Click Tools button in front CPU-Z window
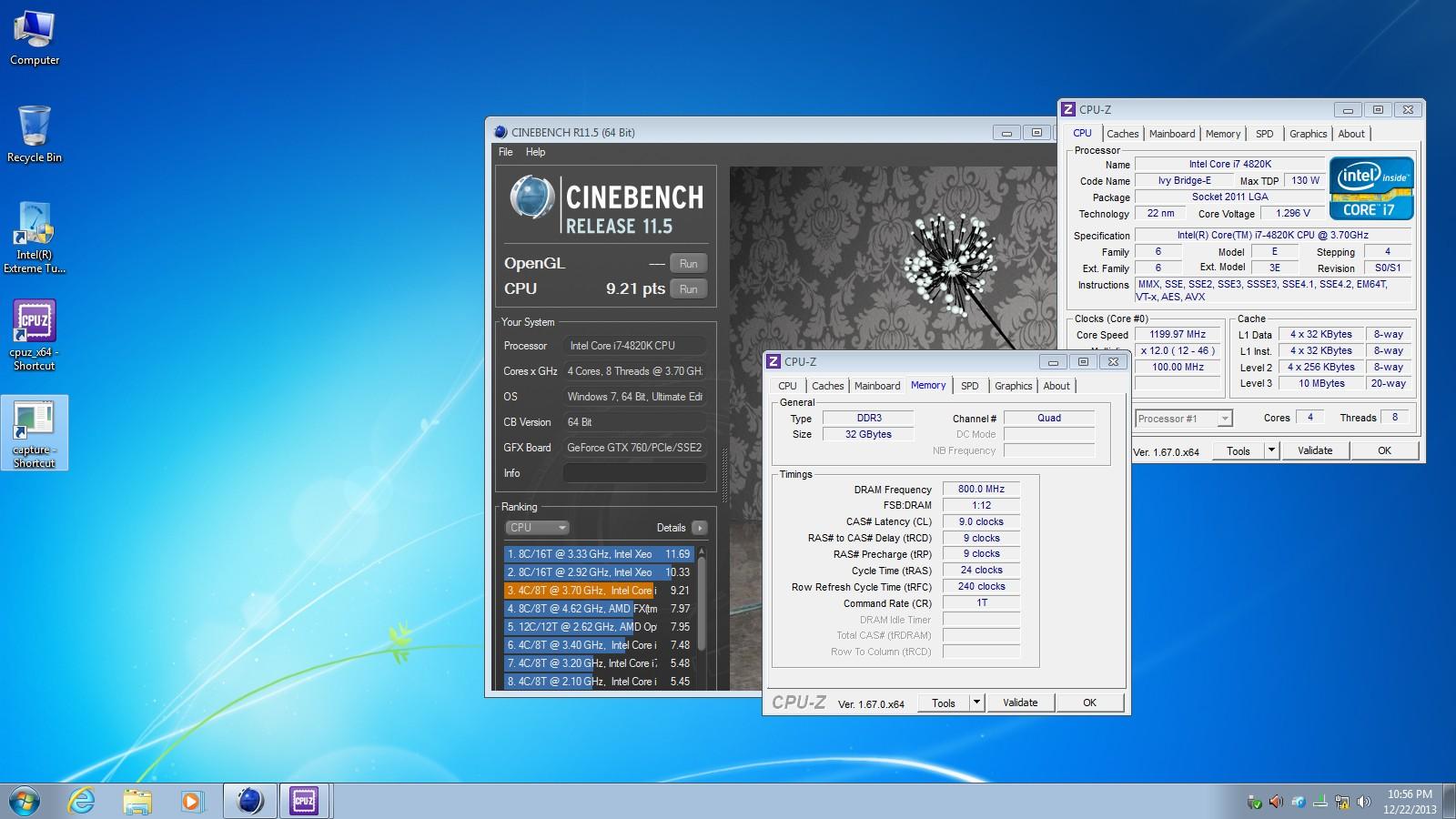This screenshot has height=819, width=1456. pyautogui.click(x=944, y=703)
